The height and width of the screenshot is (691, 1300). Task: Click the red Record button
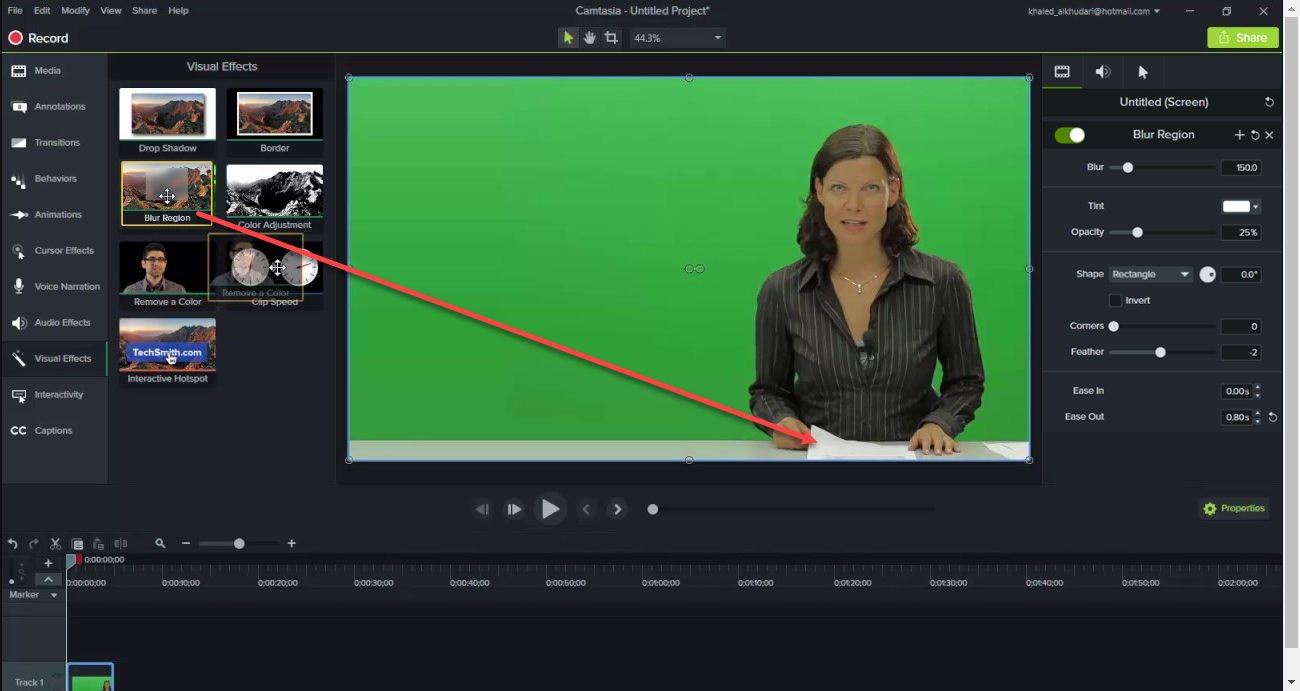click(39, 38)
